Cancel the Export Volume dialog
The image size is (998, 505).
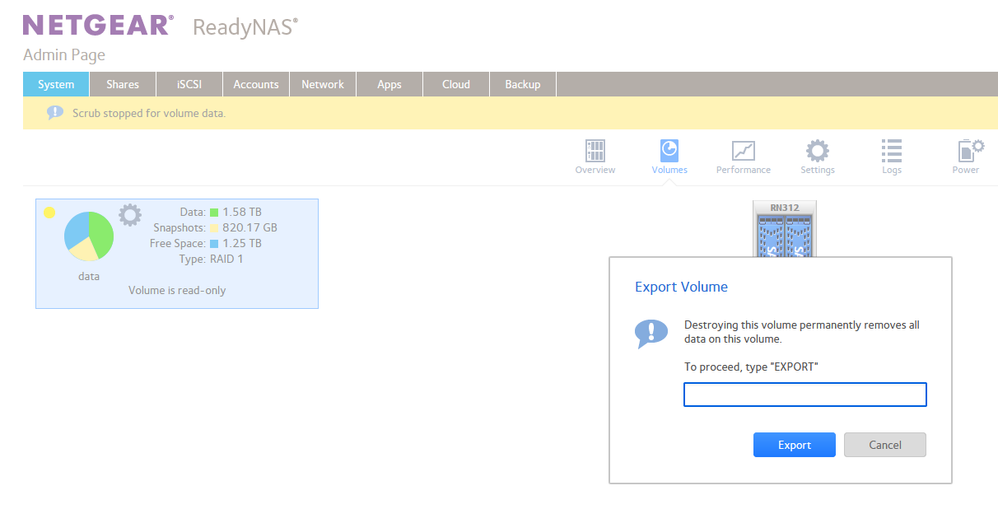tap(885, 445)
